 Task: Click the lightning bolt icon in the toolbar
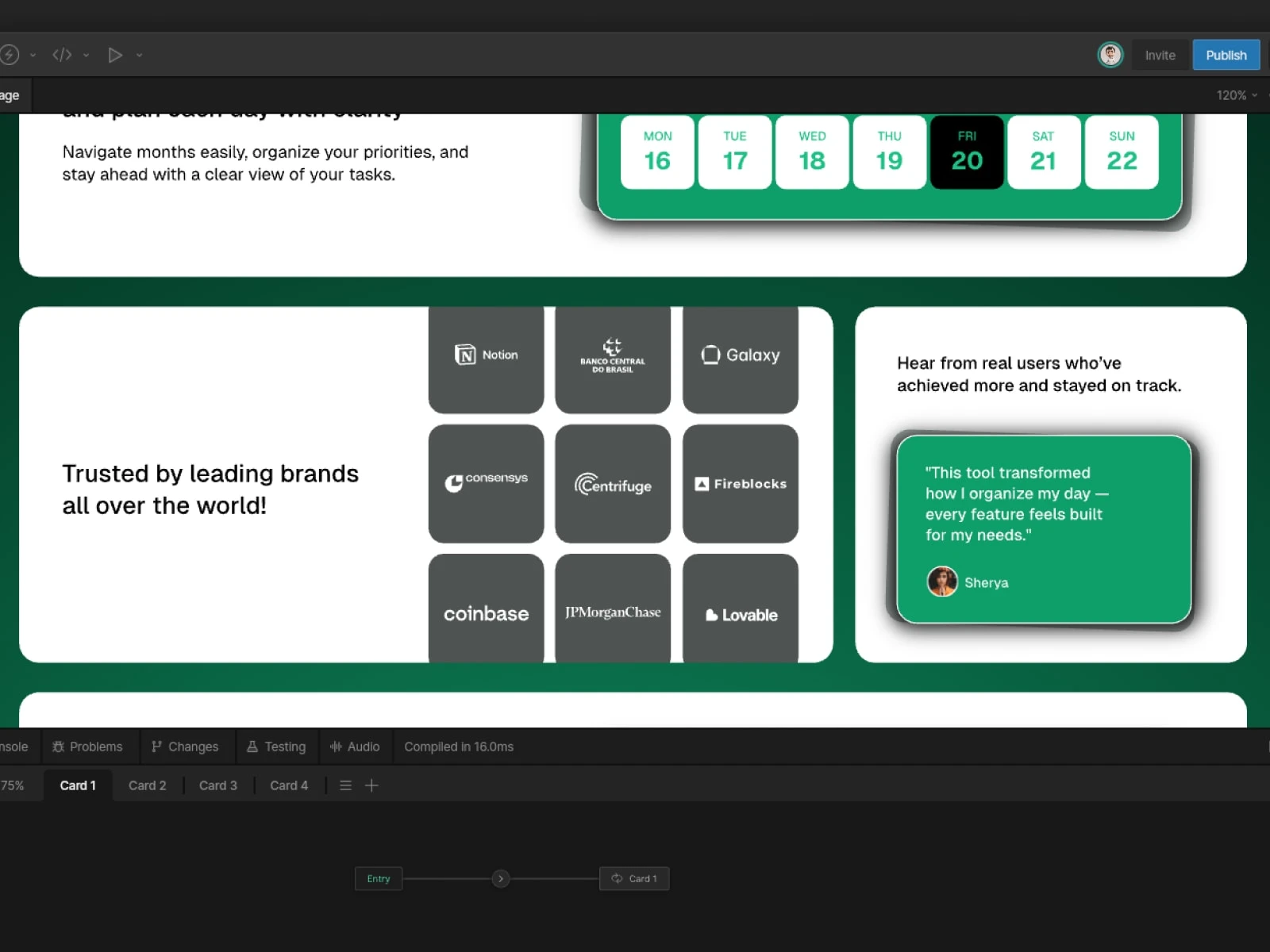(x=9, y=55)
